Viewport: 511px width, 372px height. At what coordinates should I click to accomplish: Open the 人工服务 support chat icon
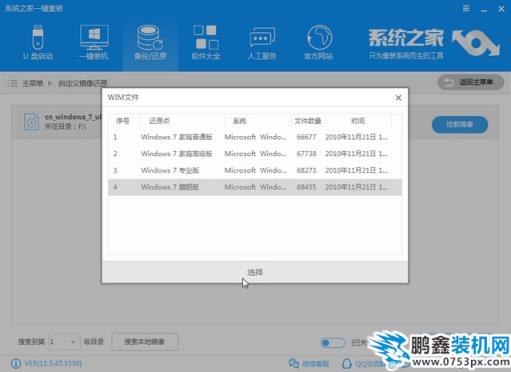(x=262, y=42)
